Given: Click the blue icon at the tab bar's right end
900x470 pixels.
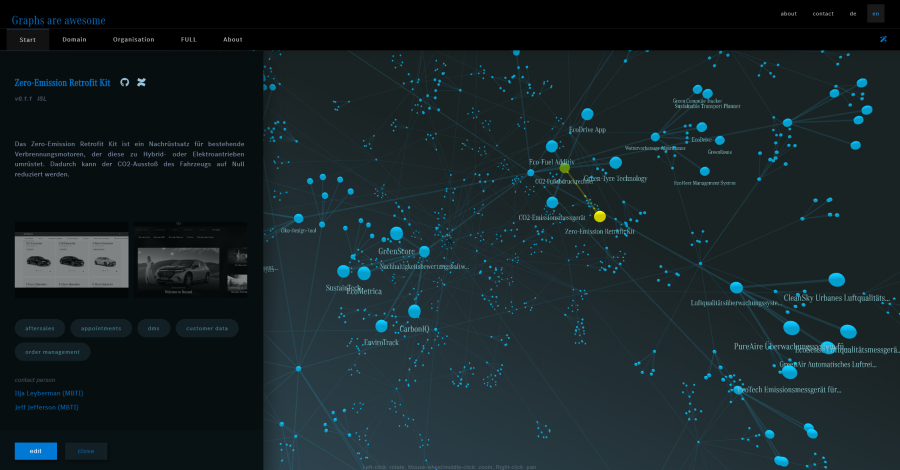Looking at the screenshot, I should click(883, 39).
